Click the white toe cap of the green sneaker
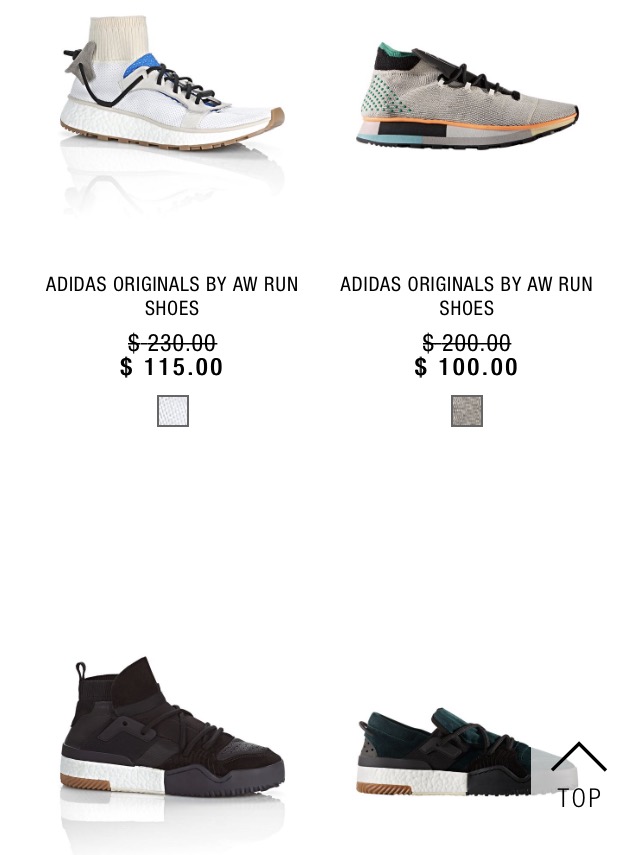Image resolution: width=640 pixels, height=855 pixels. (x=552, y=769)
